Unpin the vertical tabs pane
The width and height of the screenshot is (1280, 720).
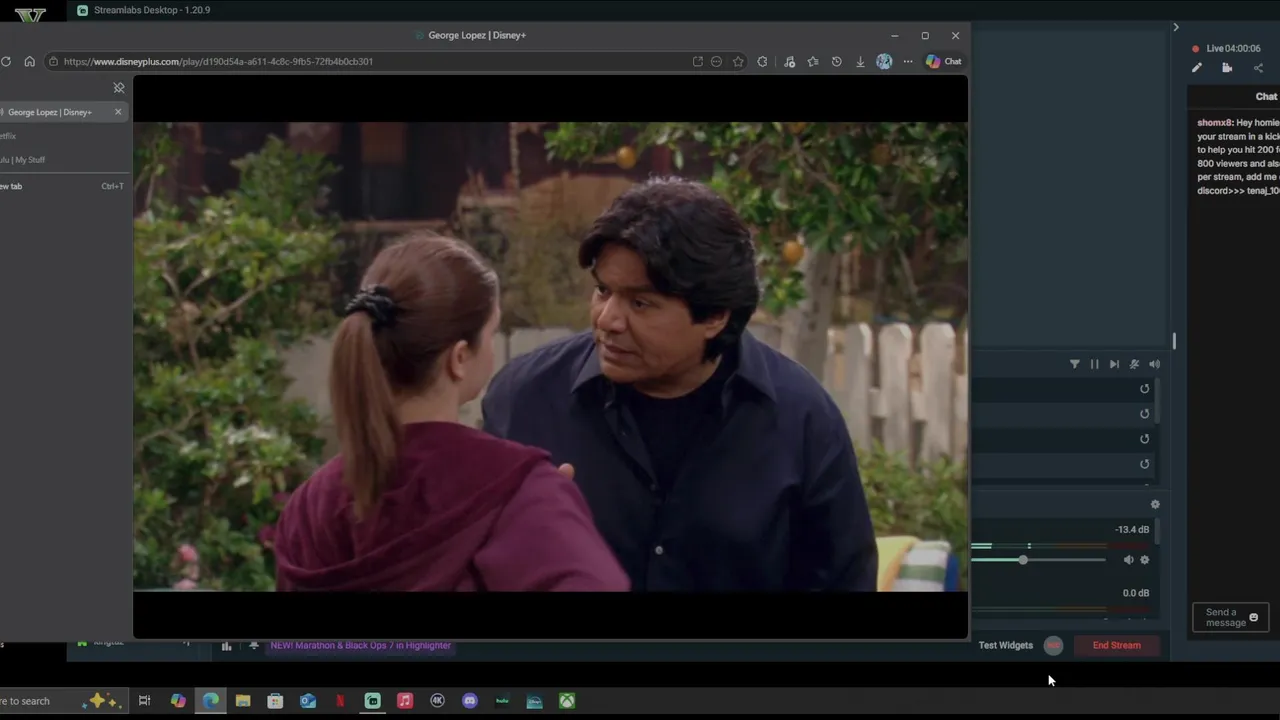click(x=119, y=88)
